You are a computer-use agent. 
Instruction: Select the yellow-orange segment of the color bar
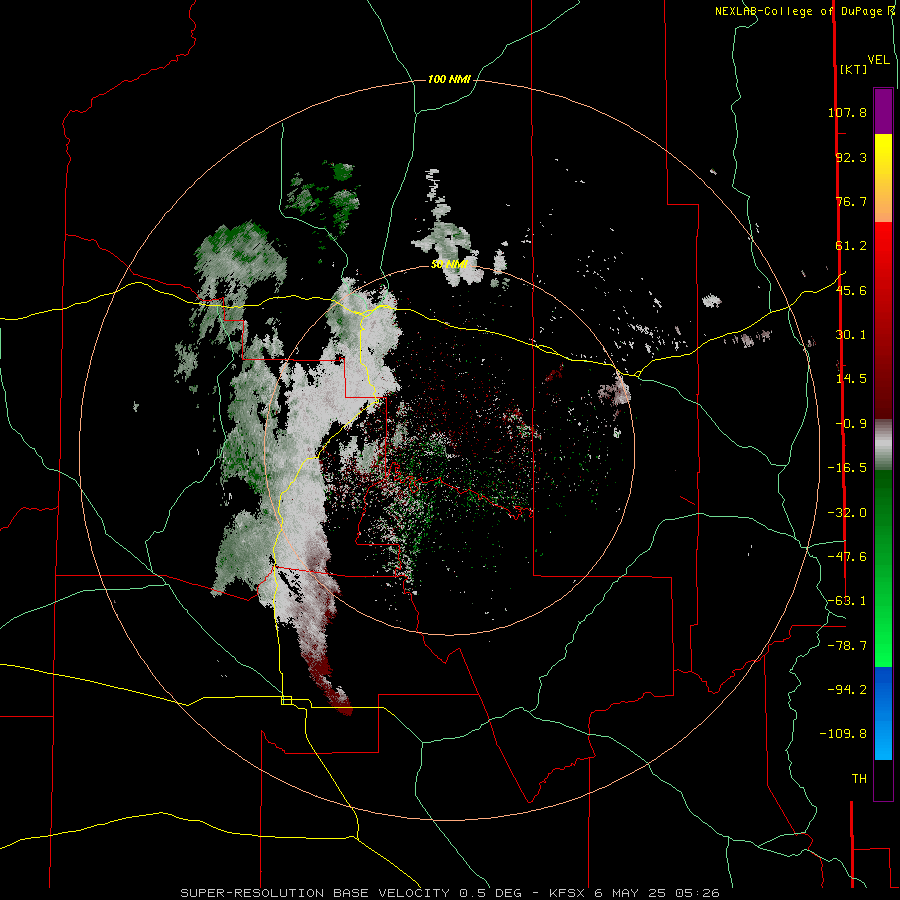883,178
